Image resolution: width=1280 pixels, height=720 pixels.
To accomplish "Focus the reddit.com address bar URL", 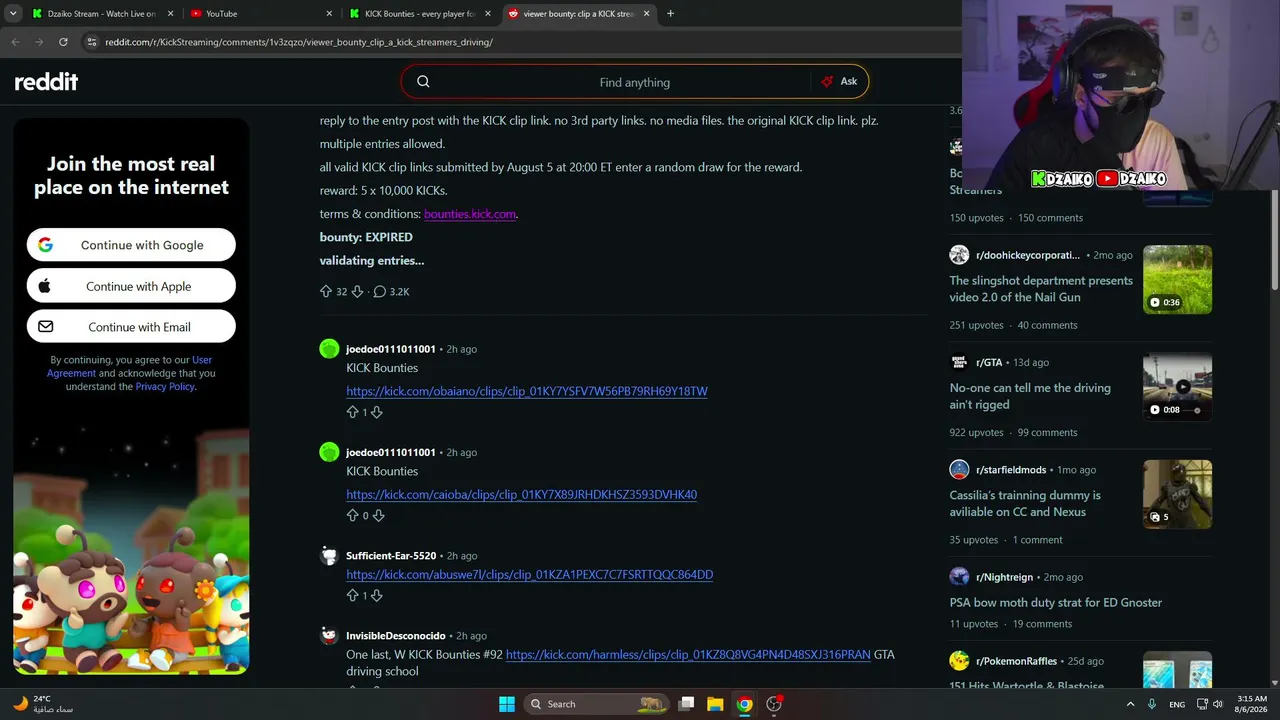I will click(299, 42).
